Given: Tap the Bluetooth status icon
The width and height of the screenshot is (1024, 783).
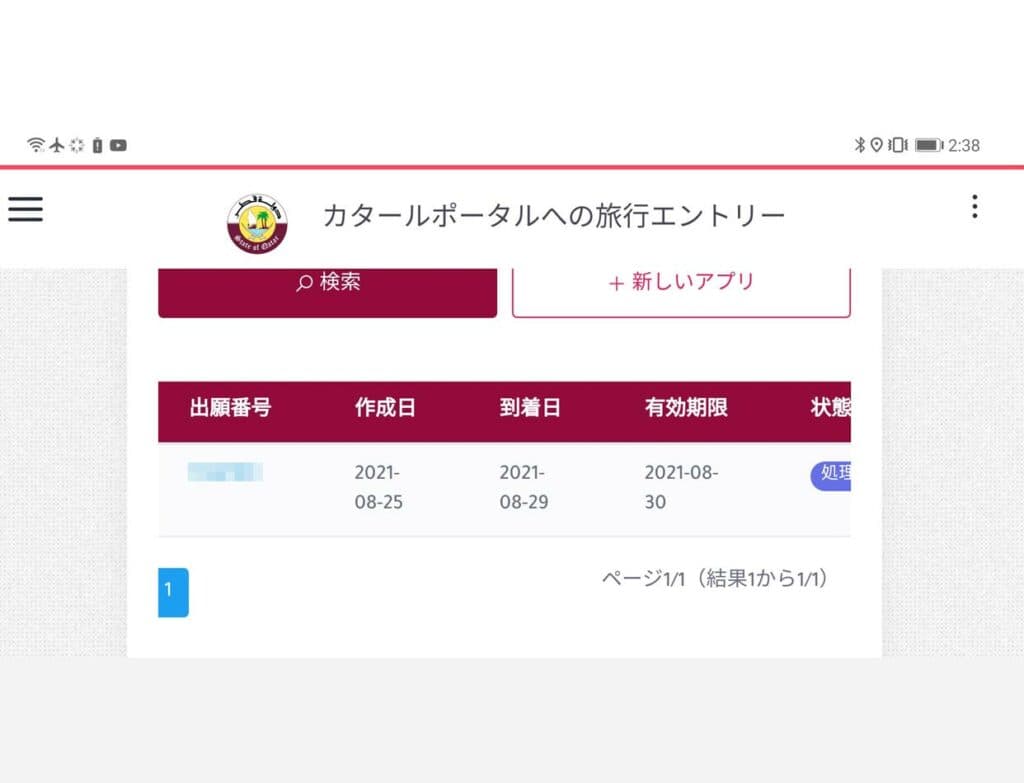Looking at the screenshot, I should point(859,145).
